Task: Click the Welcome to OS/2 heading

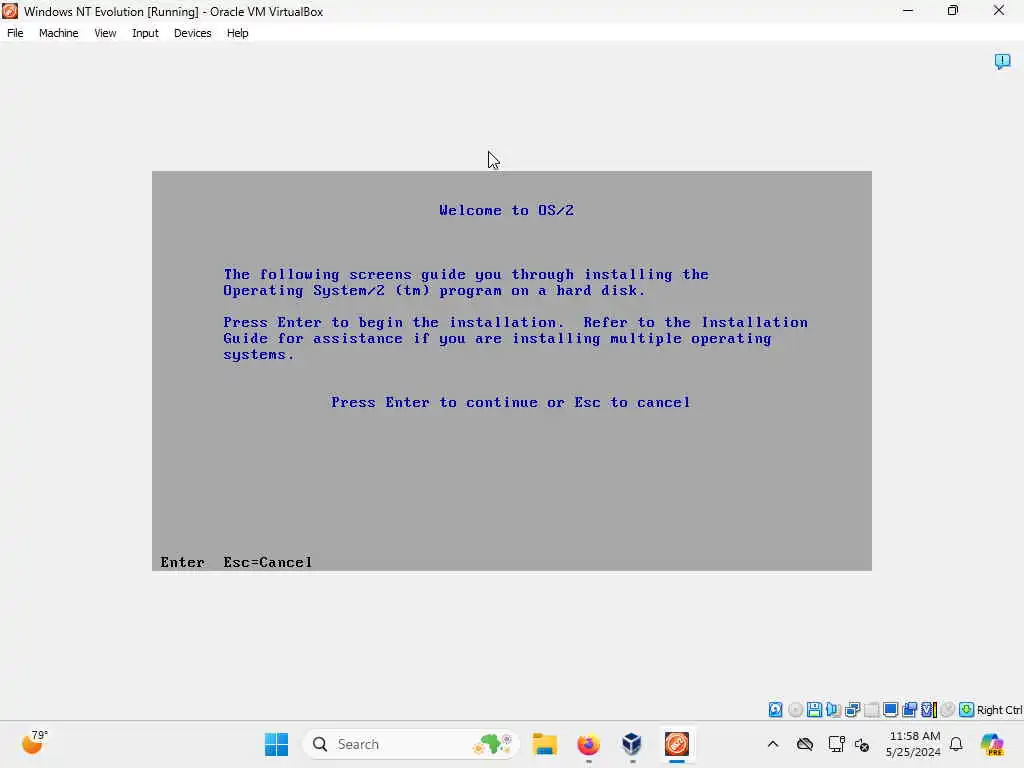Action: (x=506, y=210)
